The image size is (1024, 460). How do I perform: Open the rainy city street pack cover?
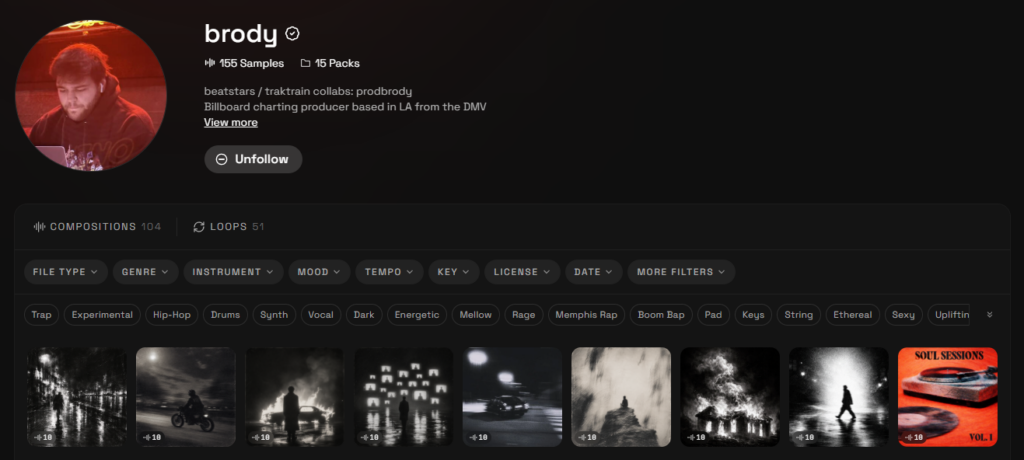pos(77,397)
